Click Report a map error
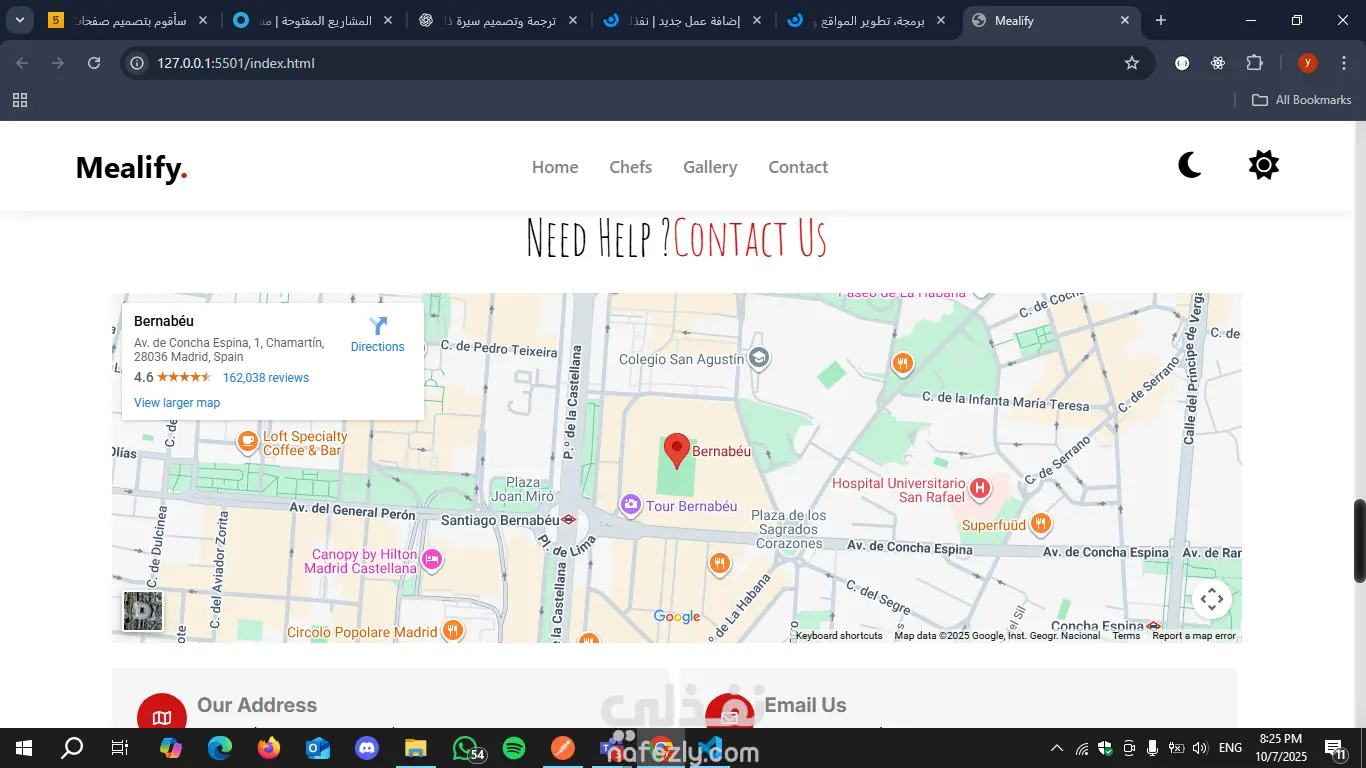The width and height of the screenshot is (1366, 768). point(1194,636)
